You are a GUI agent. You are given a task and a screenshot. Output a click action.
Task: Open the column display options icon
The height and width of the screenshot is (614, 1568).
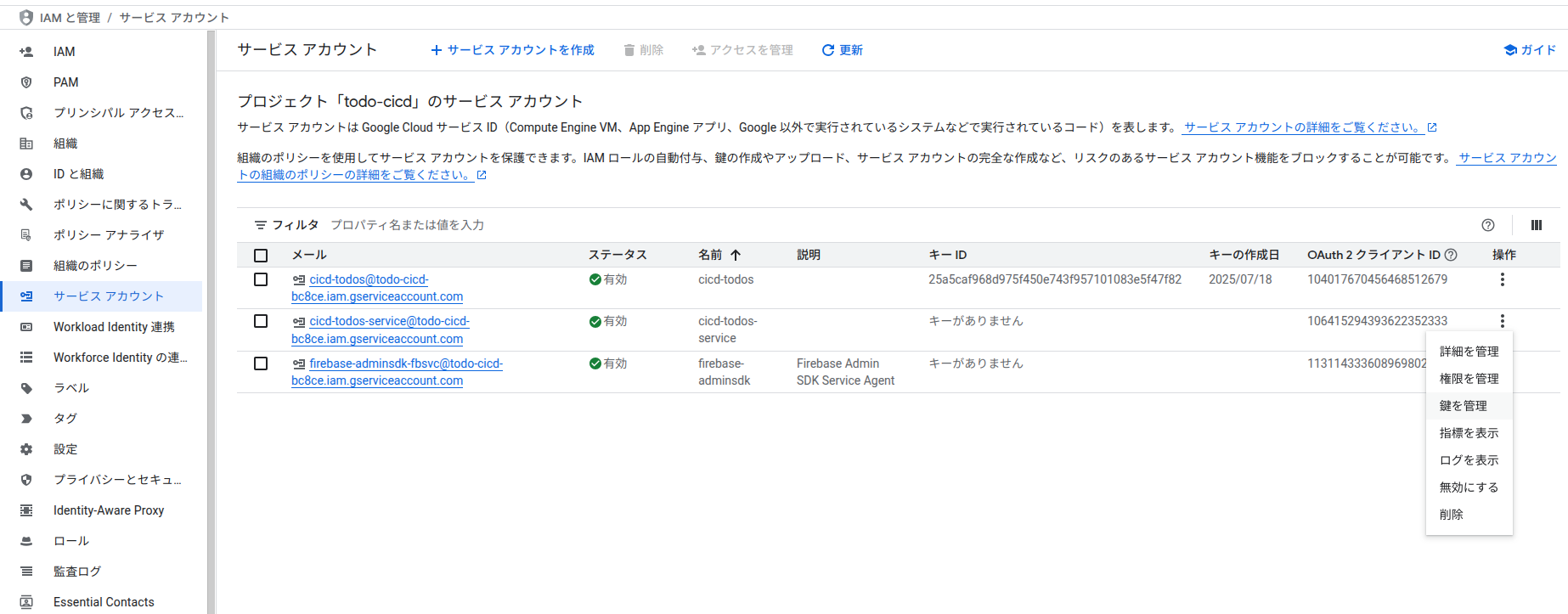(1537, 225)
